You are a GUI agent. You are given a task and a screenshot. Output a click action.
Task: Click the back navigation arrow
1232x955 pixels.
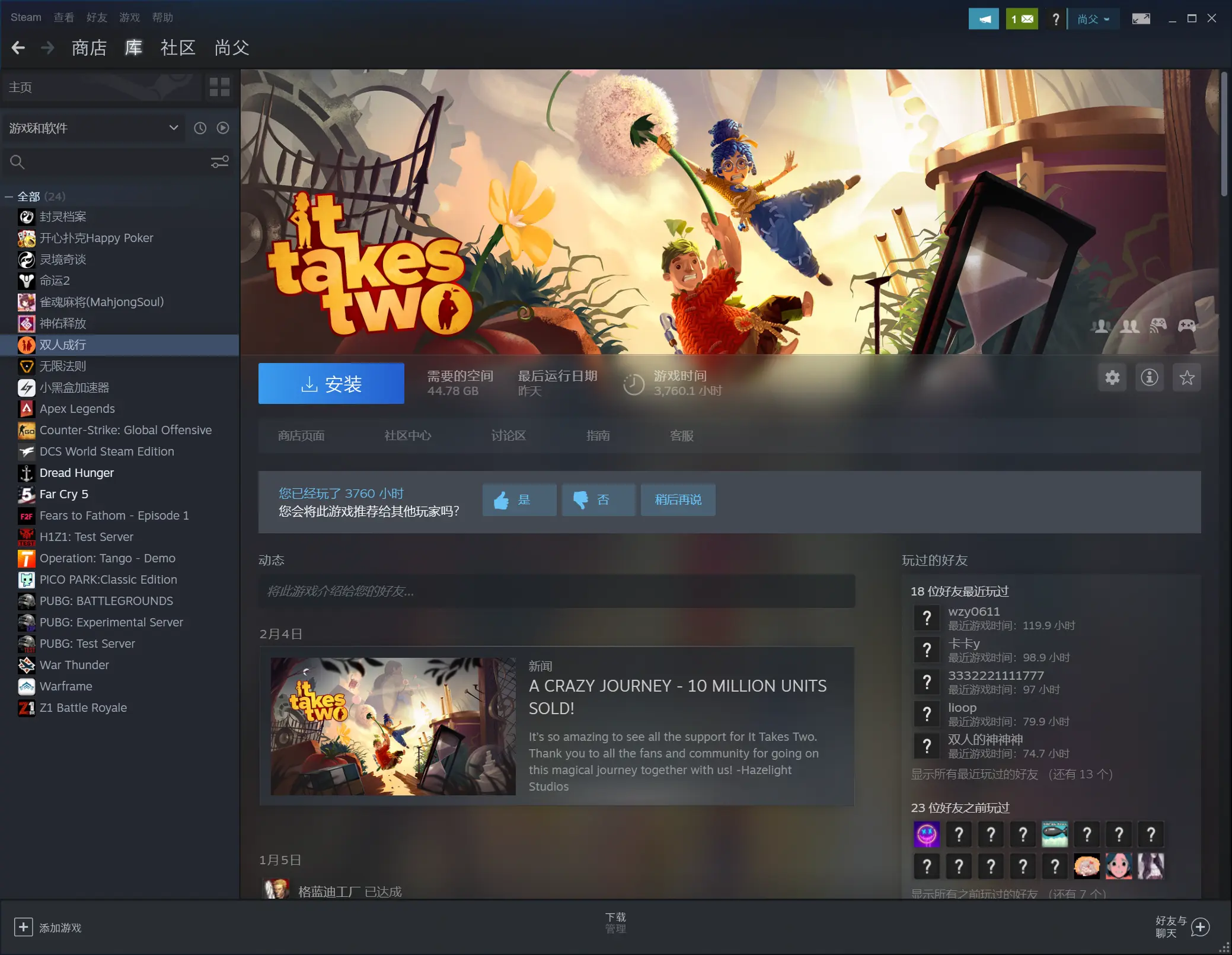[x=18, y=47]
